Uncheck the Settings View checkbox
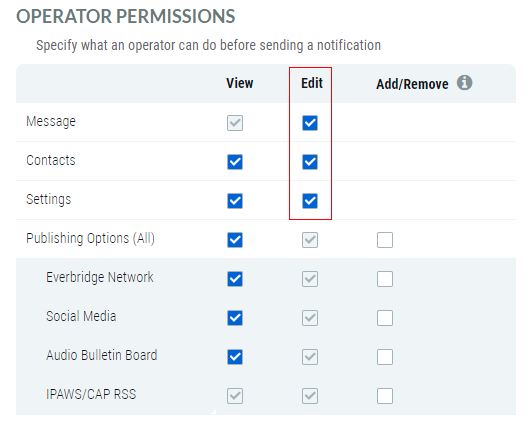The image size is (529, 432). click(235, 201)
